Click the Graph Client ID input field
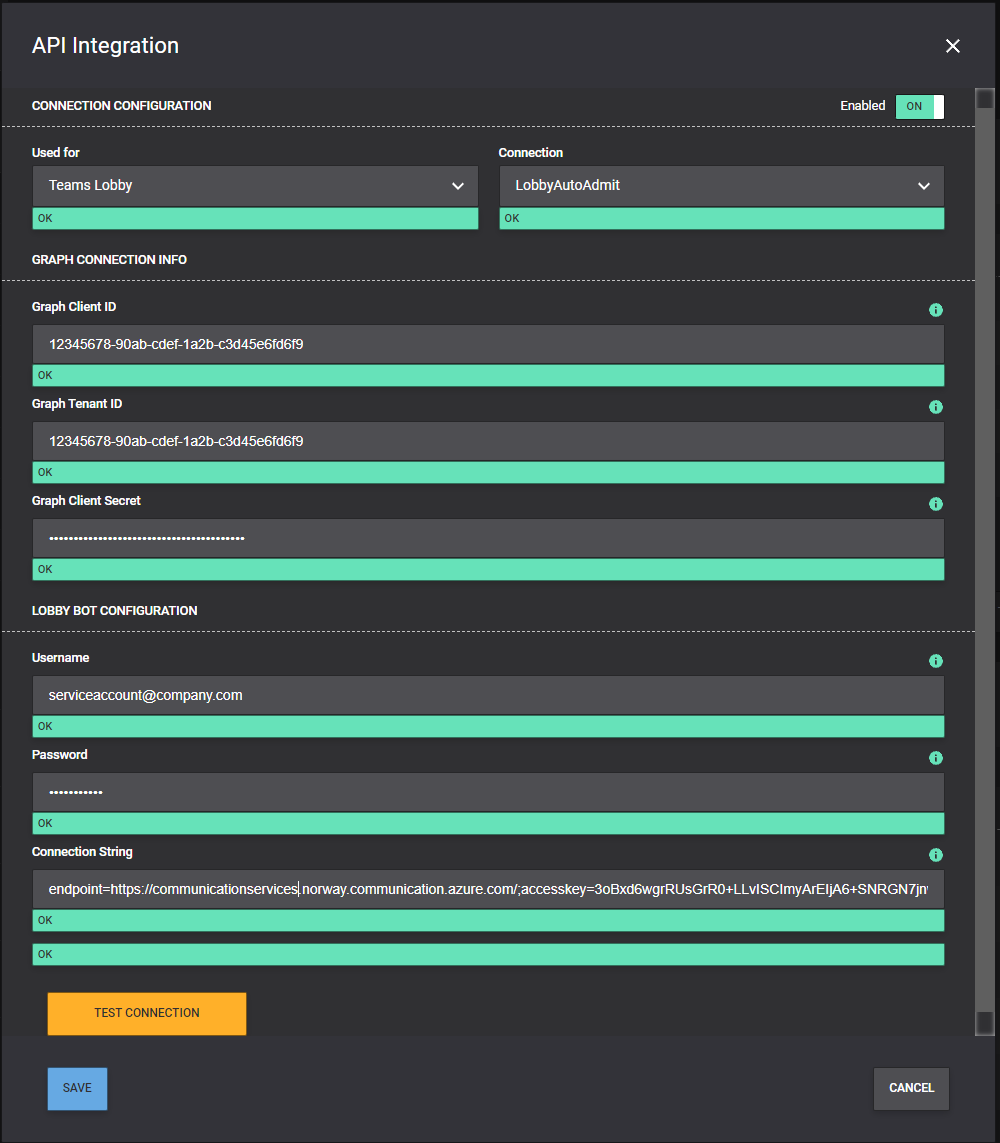The image size is (1000, 1143). tap(488, 344)
